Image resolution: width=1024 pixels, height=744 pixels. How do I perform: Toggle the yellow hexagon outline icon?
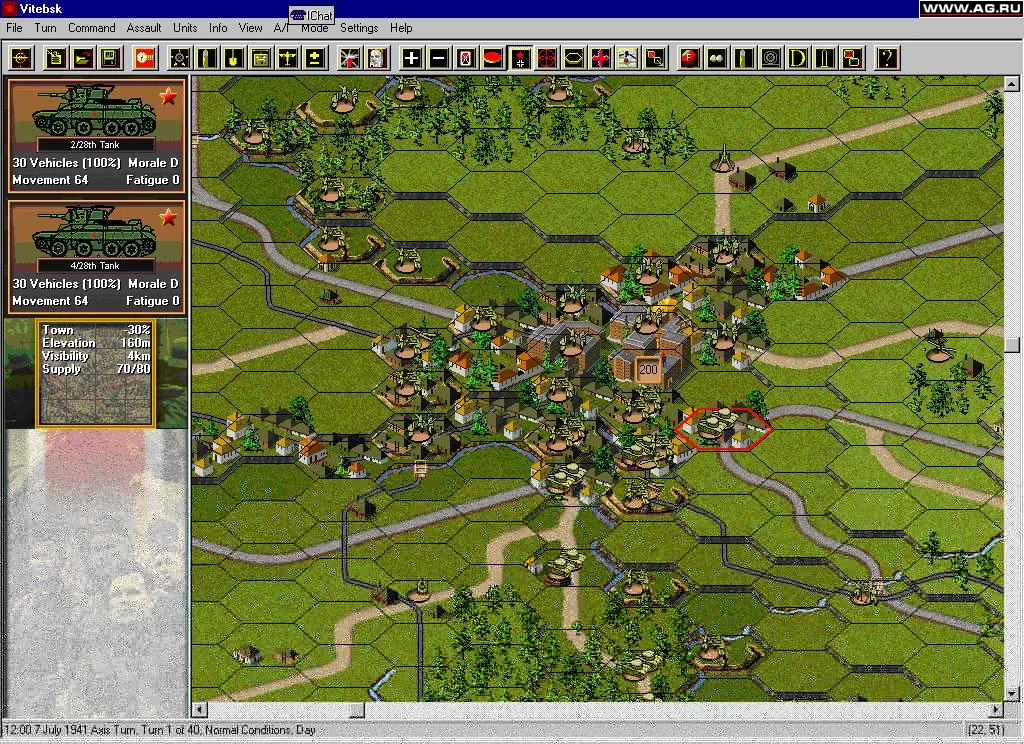coord(573,58)
